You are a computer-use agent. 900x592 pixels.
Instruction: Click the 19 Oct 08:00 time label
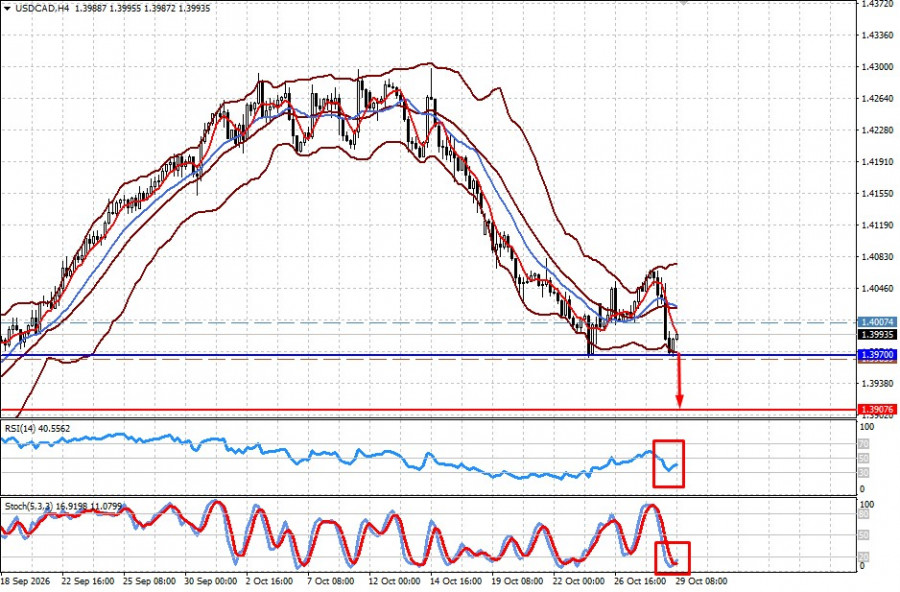click(517, 581)
